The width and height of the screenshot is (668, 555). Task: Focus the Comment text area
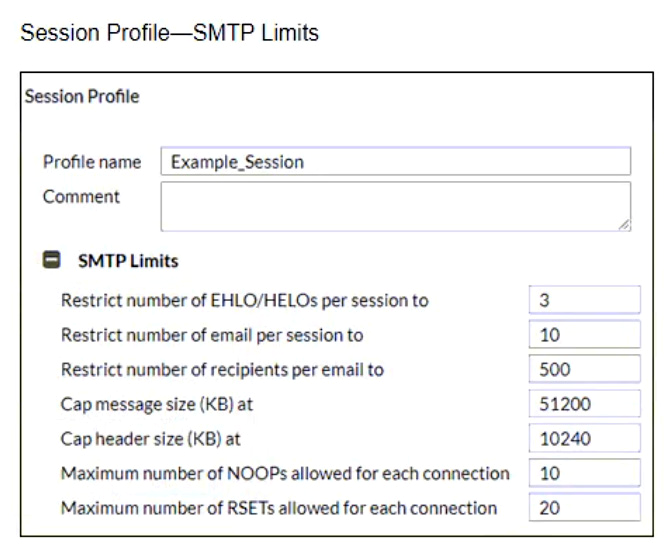tap(395, 206)
